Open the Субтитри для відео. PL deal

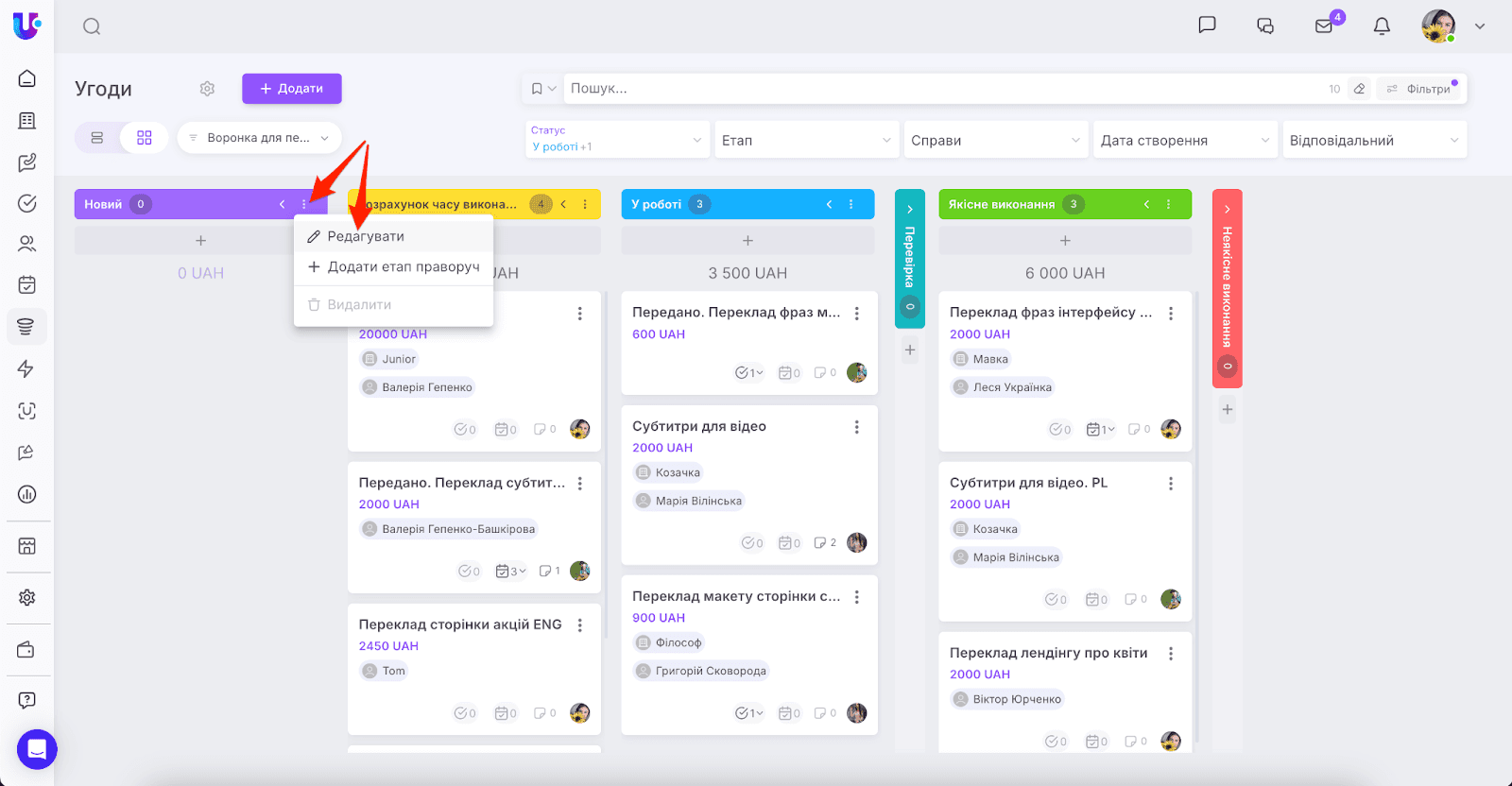[x=1028, y=483]
